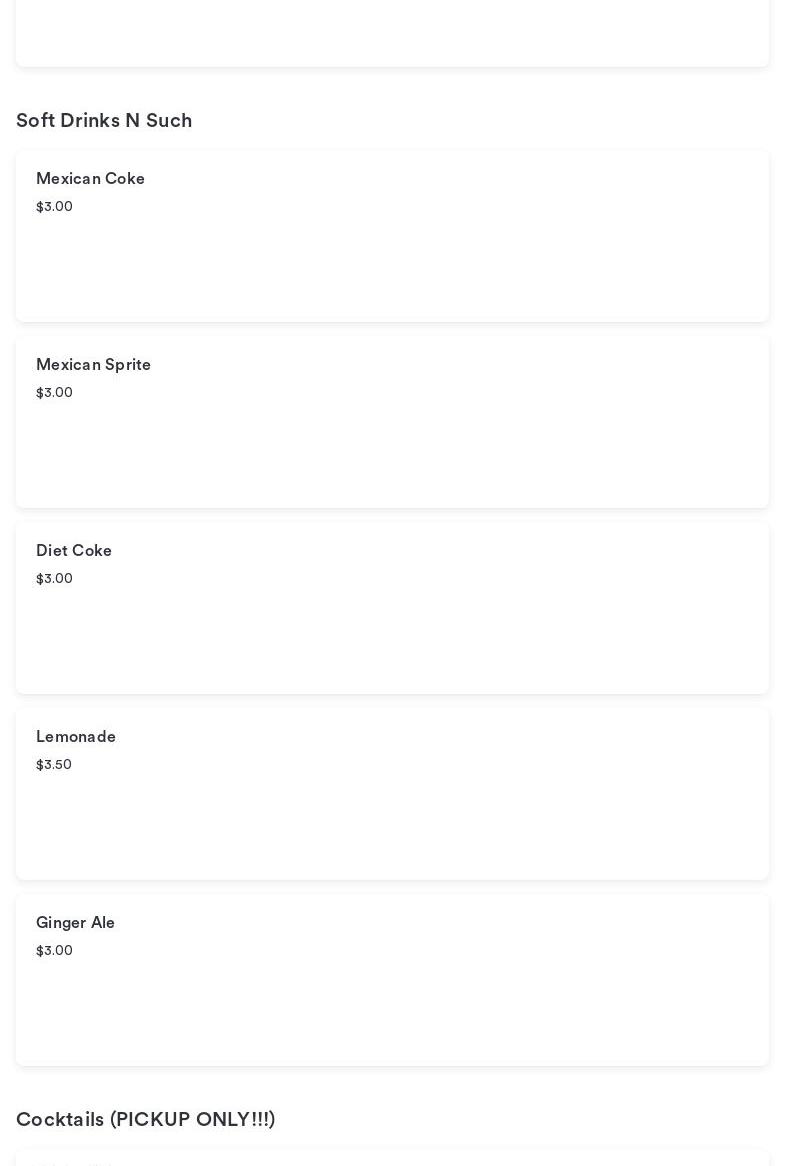
Task: Open the Mexican Coke menu item
Action: tap(90, 179)
